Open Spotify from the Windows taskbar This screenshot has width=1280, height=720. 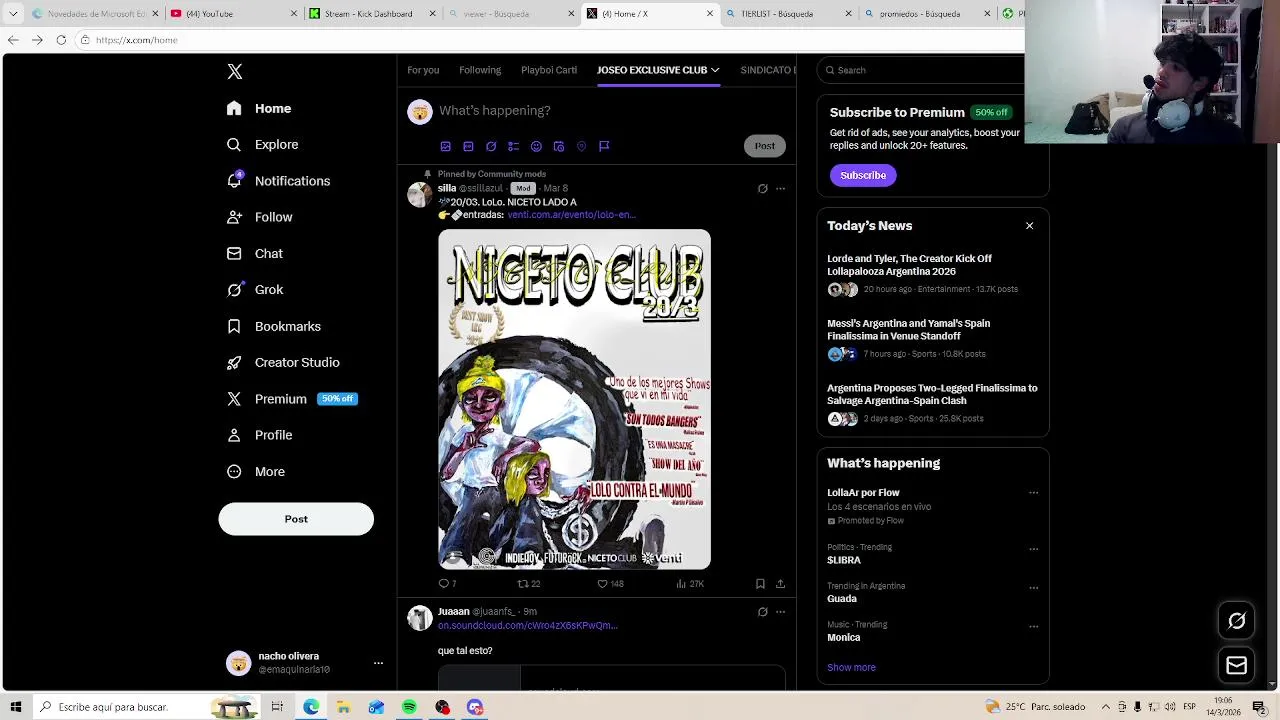pyautogui.click(x=409, y=707)
